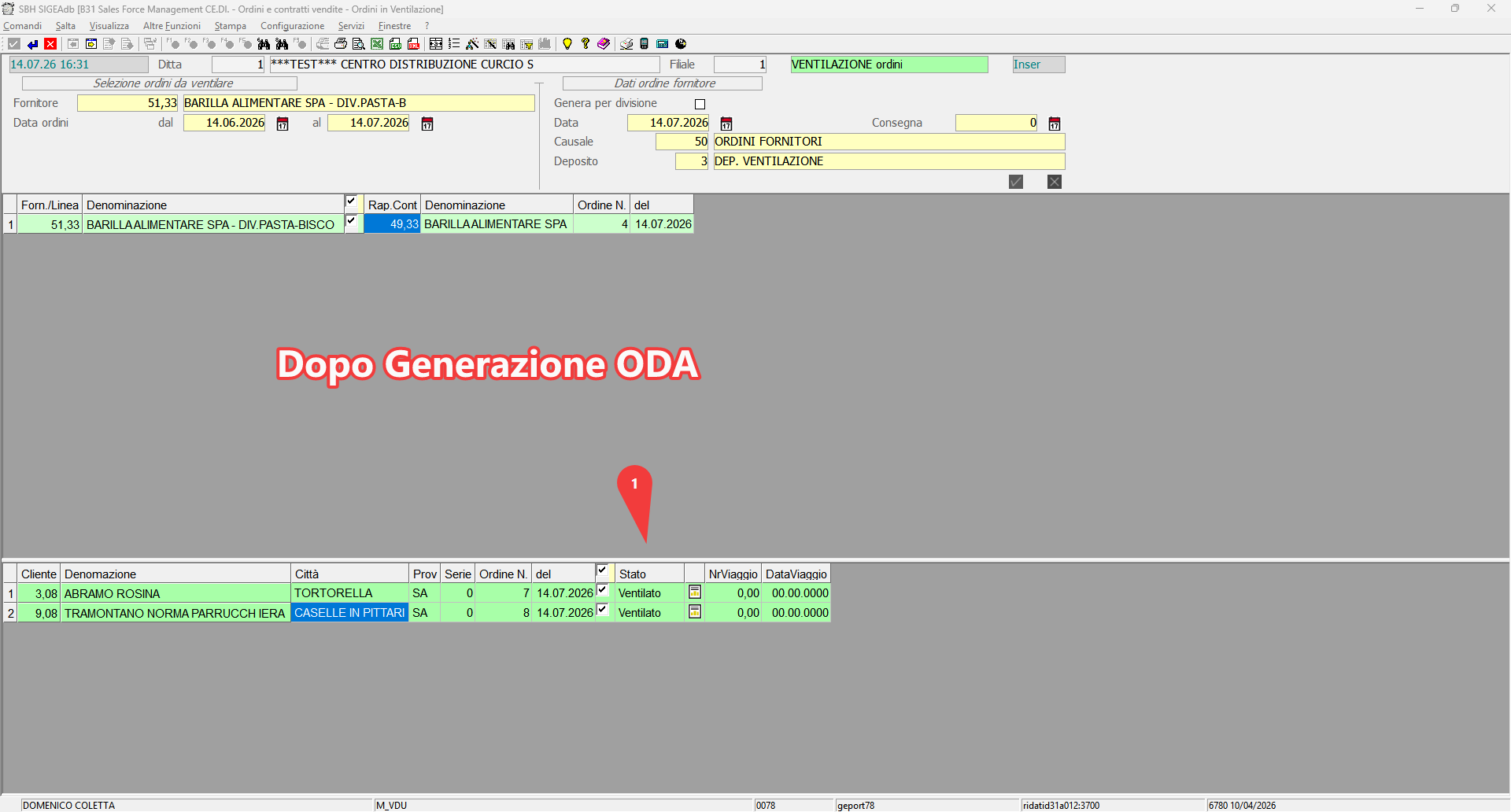Click the Deposito code field 3
Viewport: 1511px width, 812px height.
[x=692, y=161]
